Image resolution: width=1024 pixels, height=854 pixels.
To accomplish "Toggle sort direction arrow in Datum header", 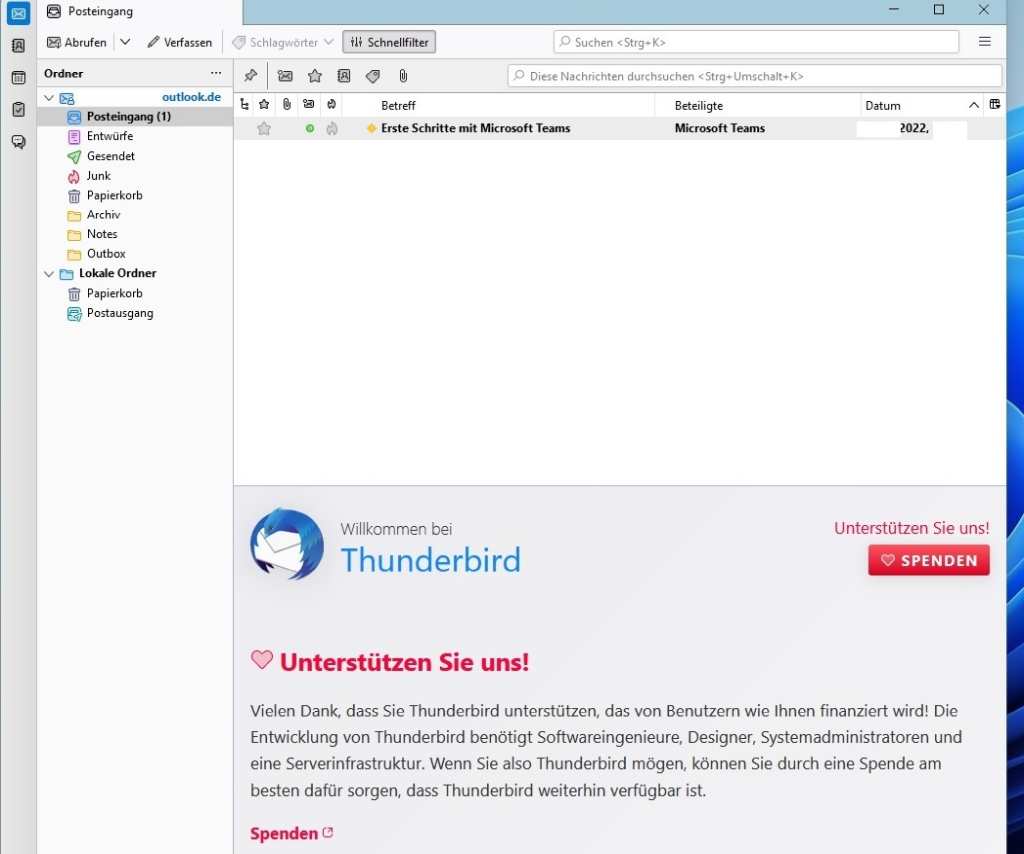I will pos(973,105).
